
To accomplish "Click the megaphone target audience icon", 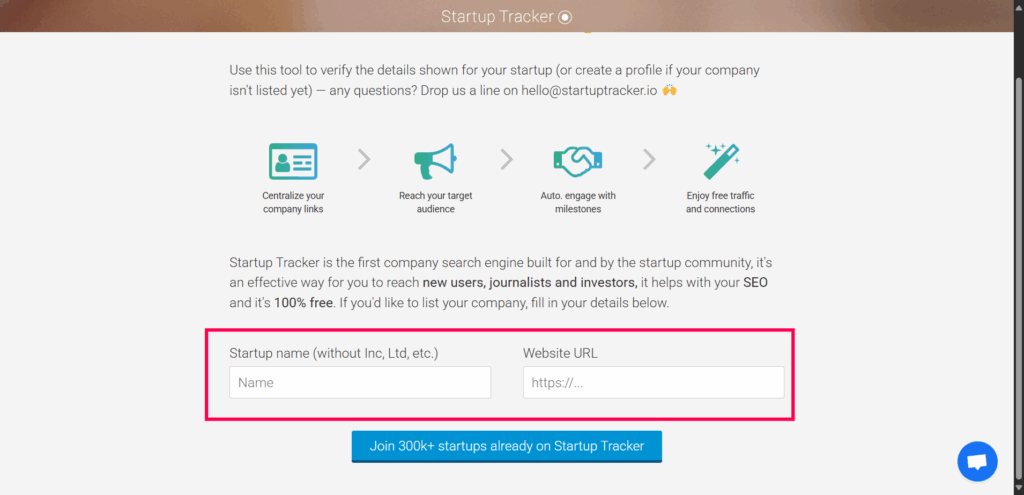I will click(x=435, y=161).
